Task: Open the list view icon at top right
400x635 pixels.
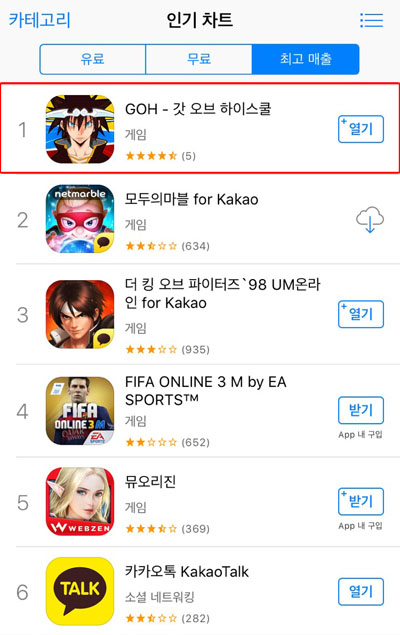Action: pos(371,20)
